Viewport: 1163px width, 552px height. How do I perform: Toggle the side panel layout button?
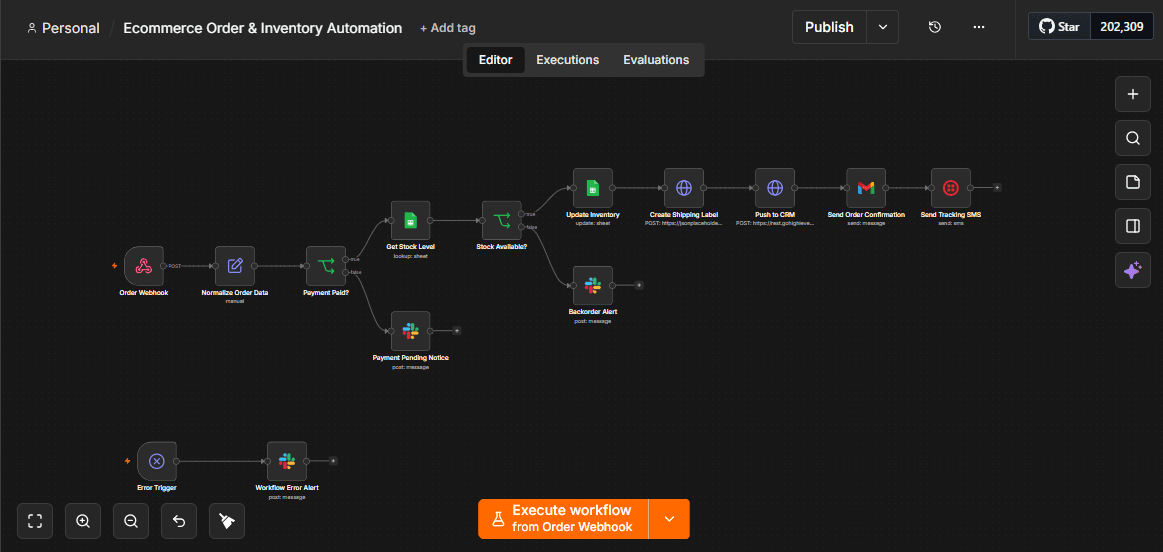pos(1133,226)
